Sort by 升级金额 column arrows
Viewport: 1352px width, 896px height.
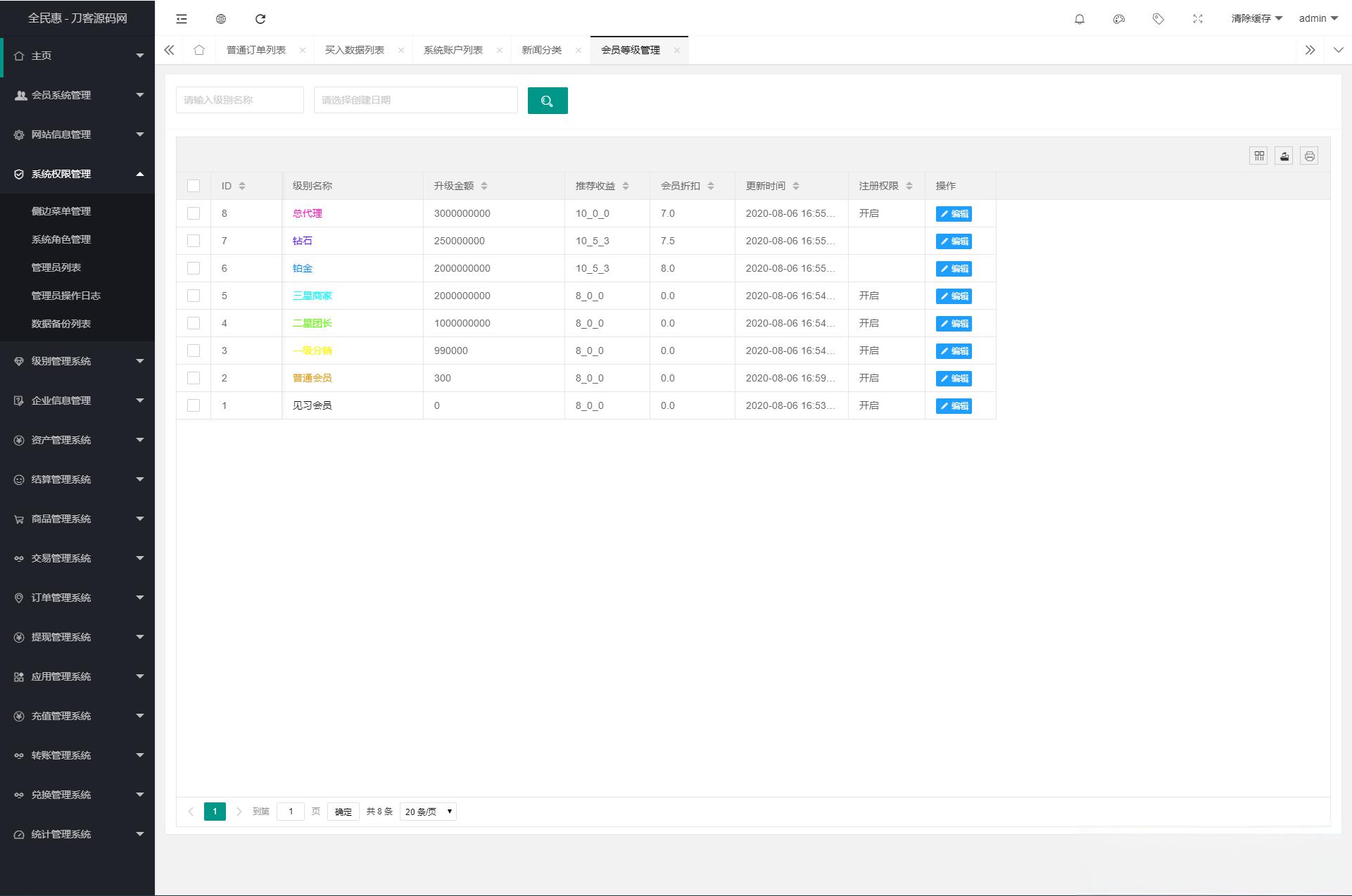click(x=484, y=186)
